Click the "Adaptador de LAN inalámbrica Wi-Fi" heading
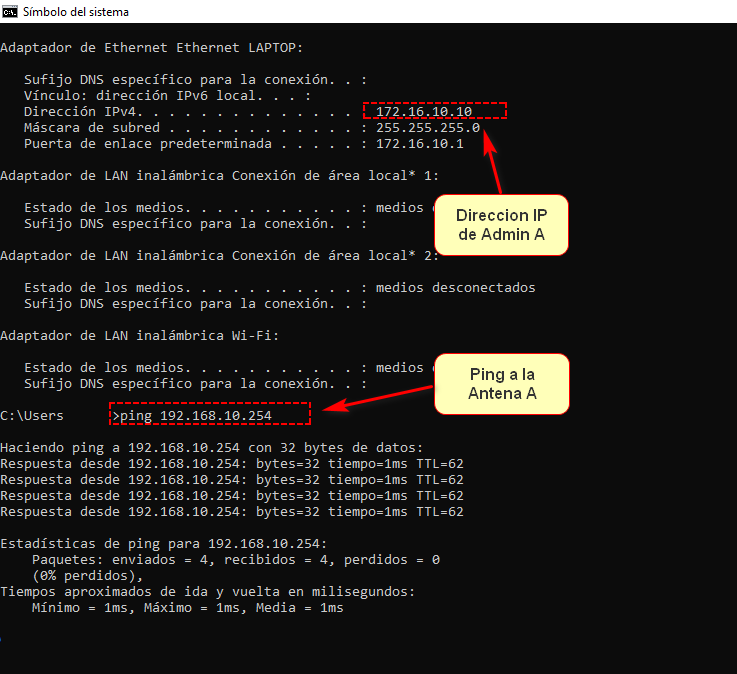The width and height of the screenshot is (737, 674). tap(139, 335)
